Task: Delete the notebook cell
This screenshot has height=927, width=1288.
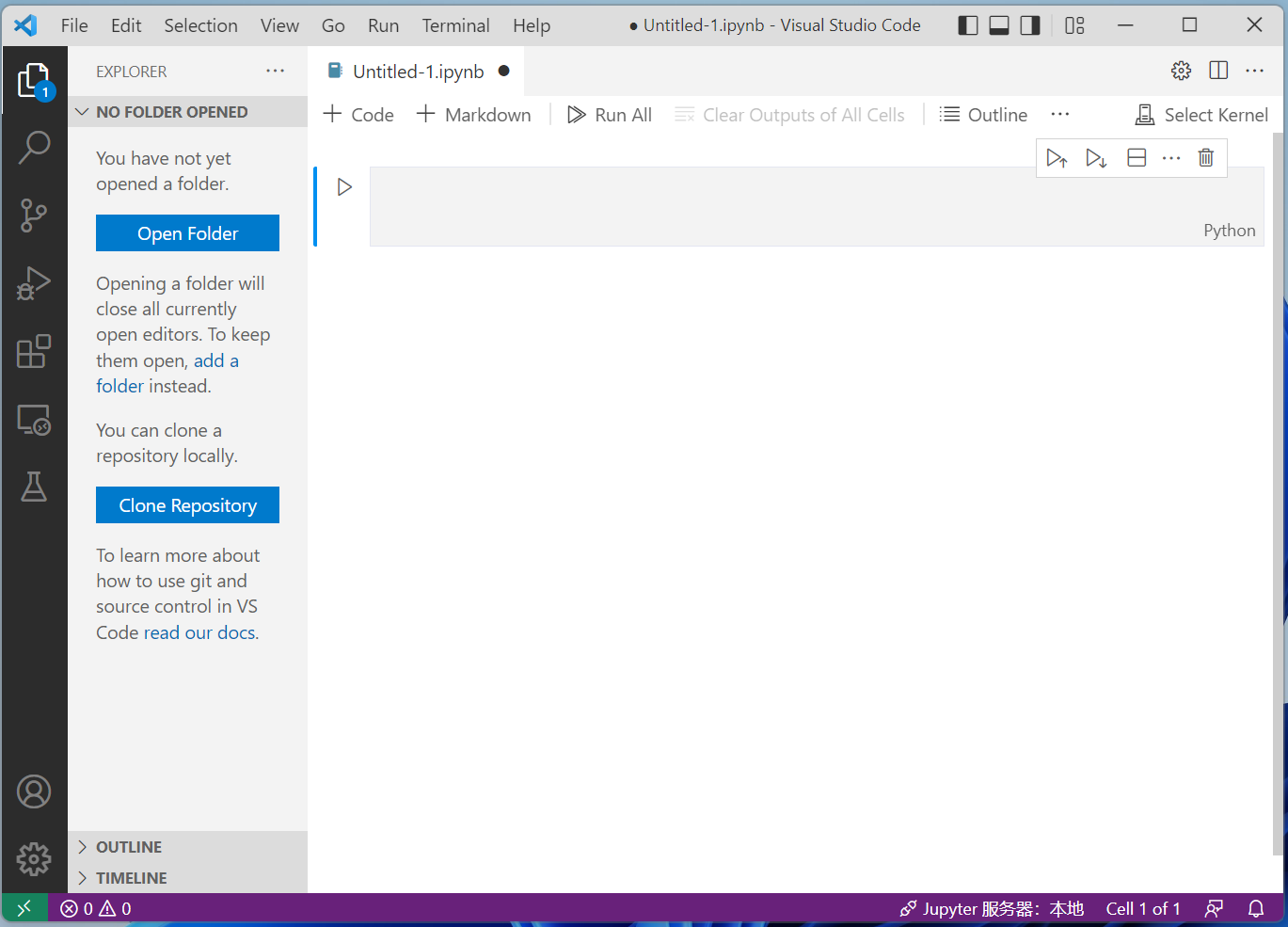Action: pos(1206,158)
